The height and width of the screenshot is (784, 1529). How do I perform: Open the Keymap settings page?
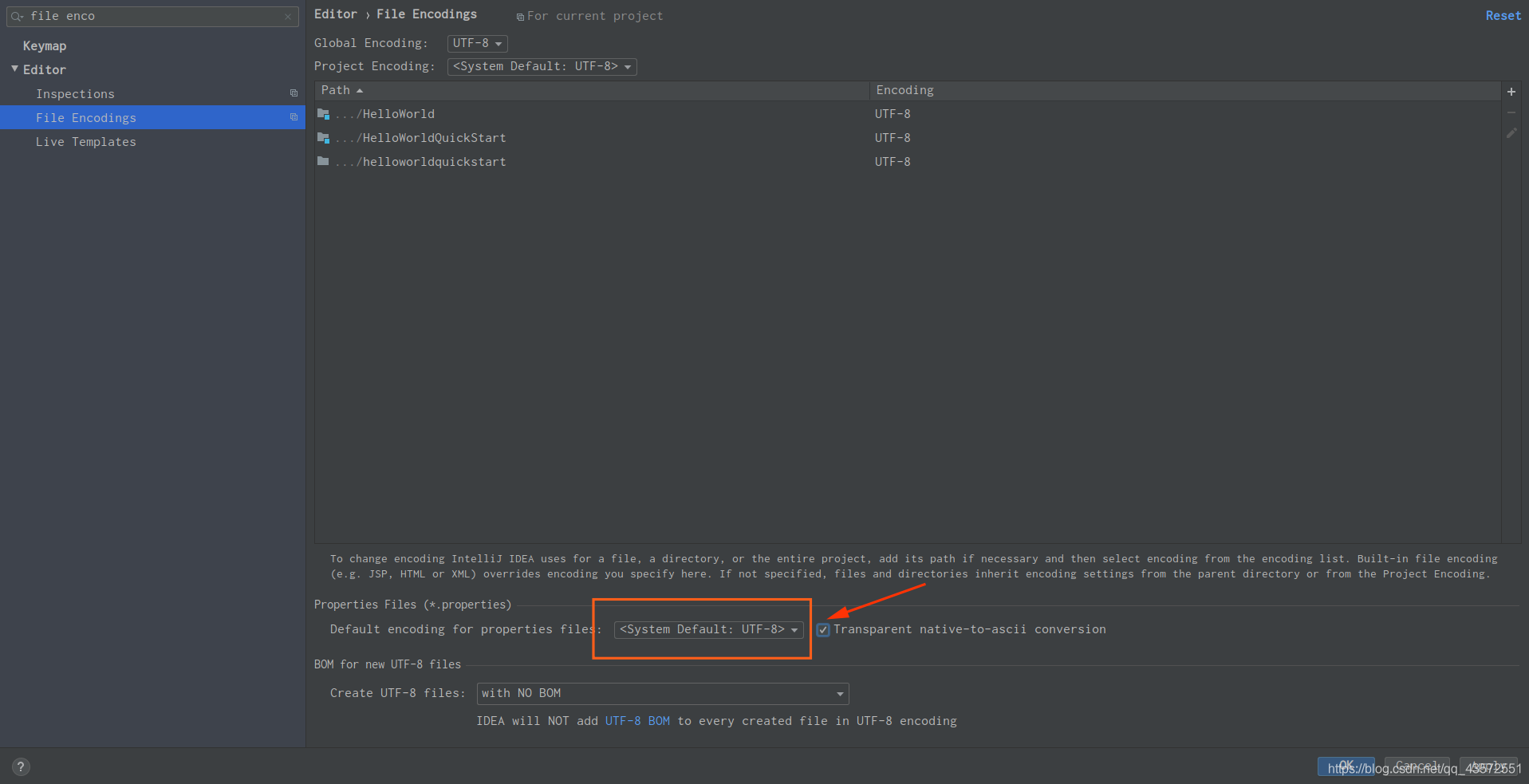(45, 46)
